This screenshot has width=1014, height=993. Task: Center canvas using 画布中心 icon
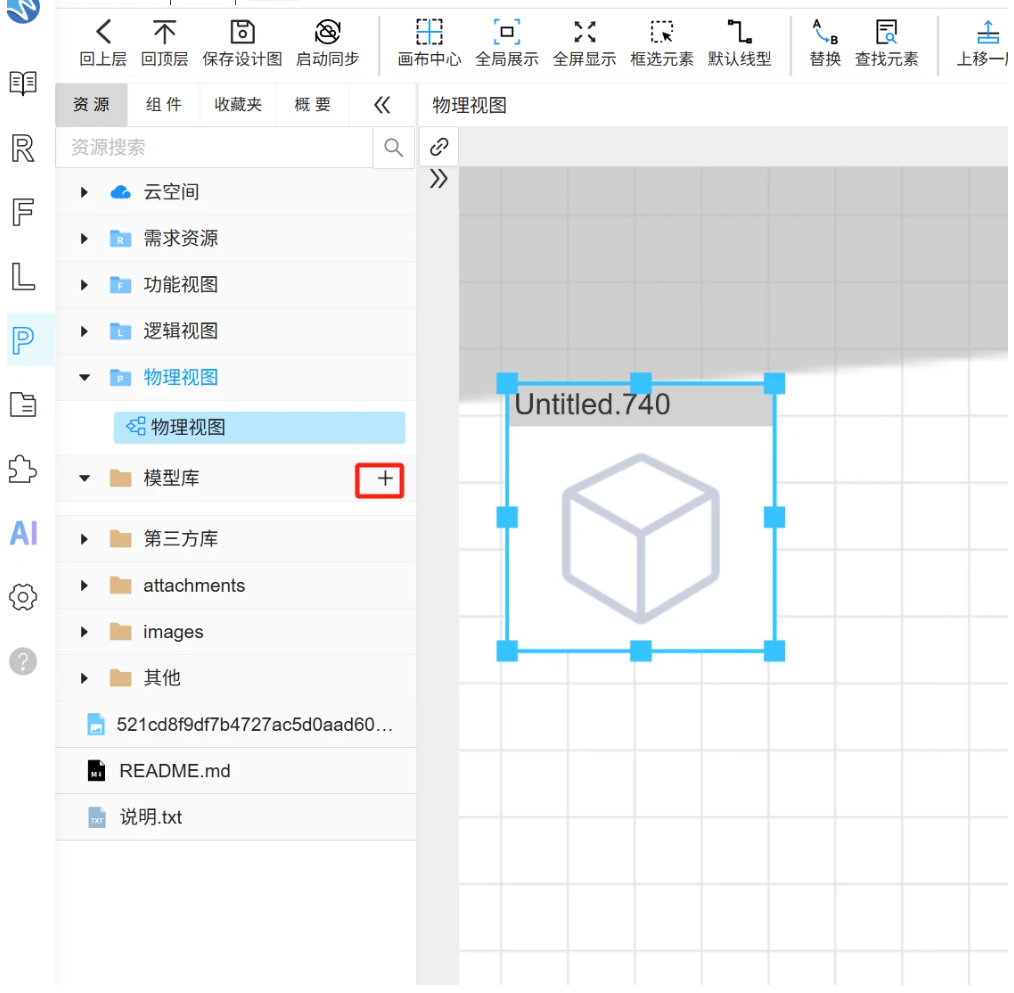pos(429,32)
